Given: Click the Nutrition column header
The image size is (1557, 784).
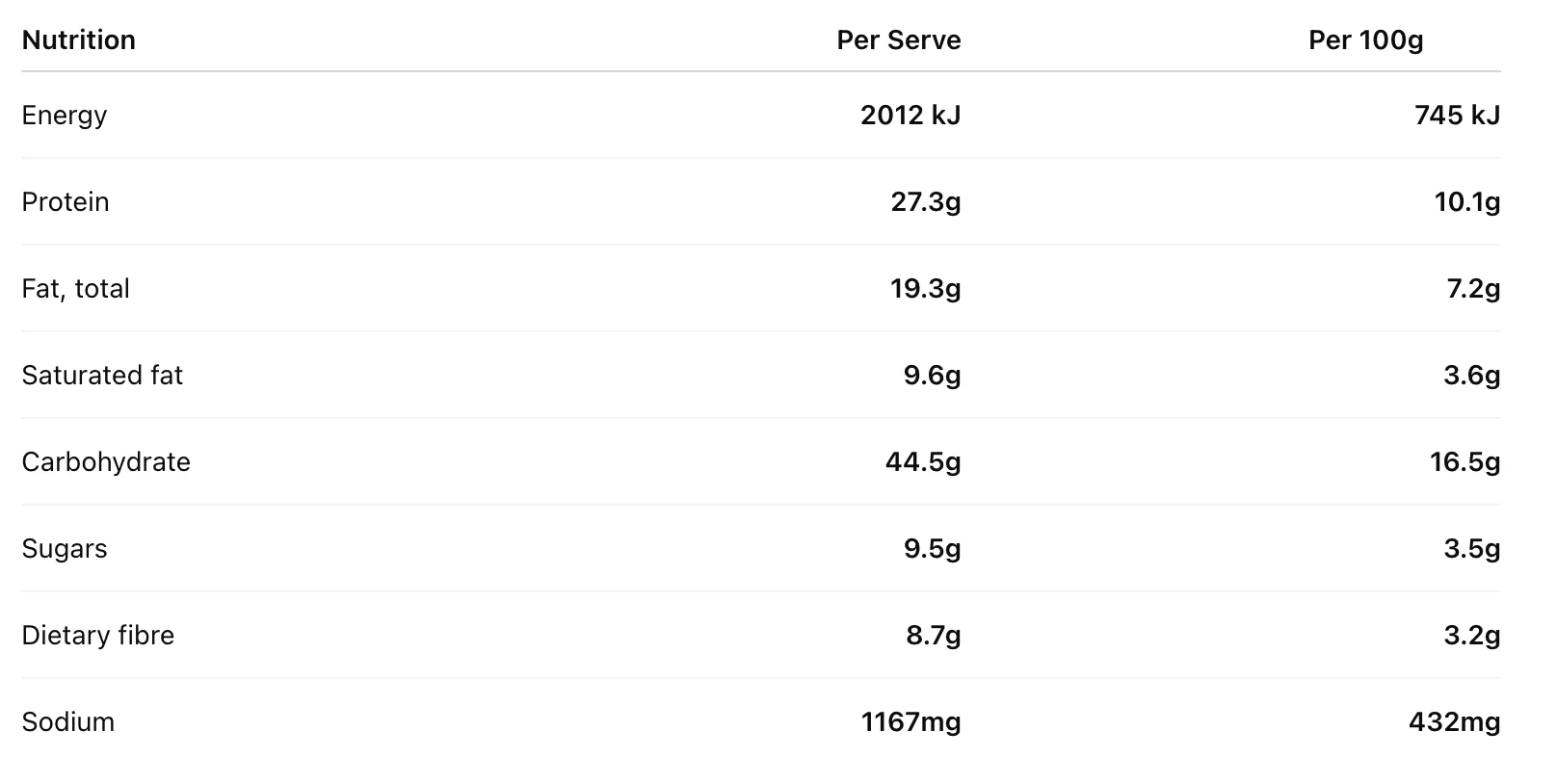Looking at the screenshot, I should click(78, 40).
